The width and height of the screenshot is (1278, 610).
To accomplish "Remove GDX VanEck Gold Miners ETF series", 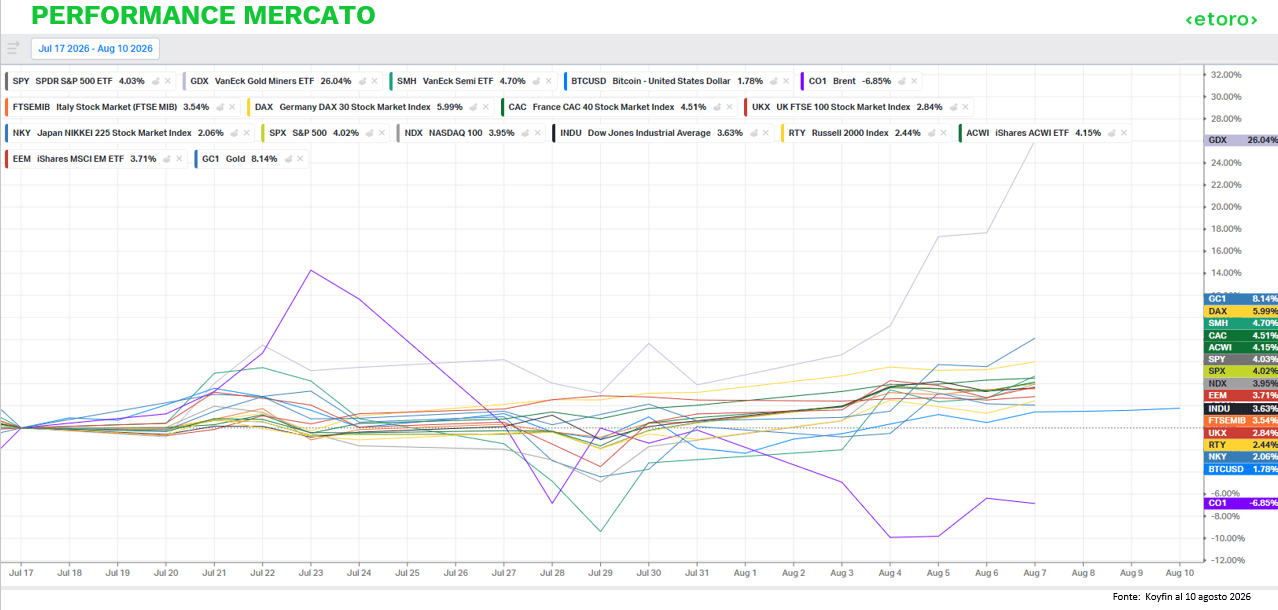I will click(x=375, y=81).
